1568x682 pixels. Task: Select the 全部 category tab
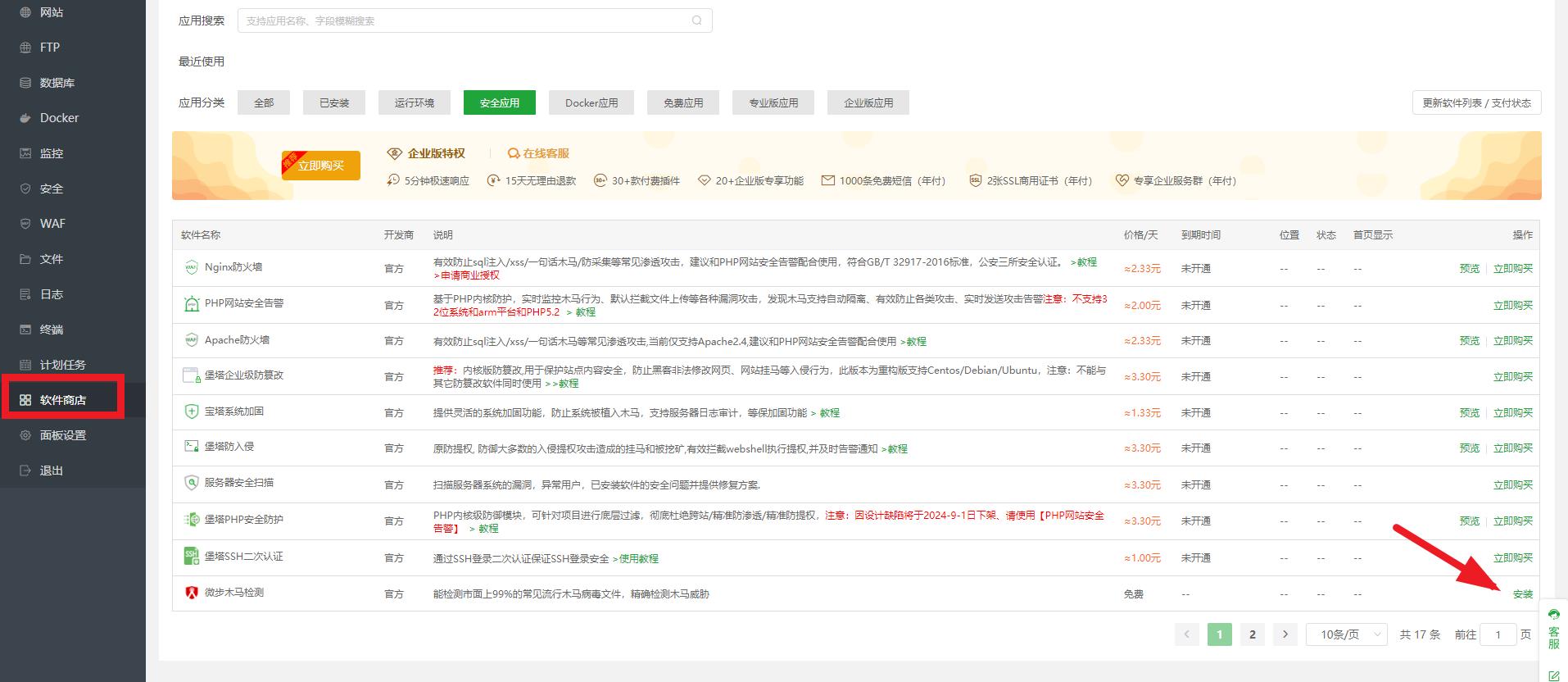[x=264, y=102]
